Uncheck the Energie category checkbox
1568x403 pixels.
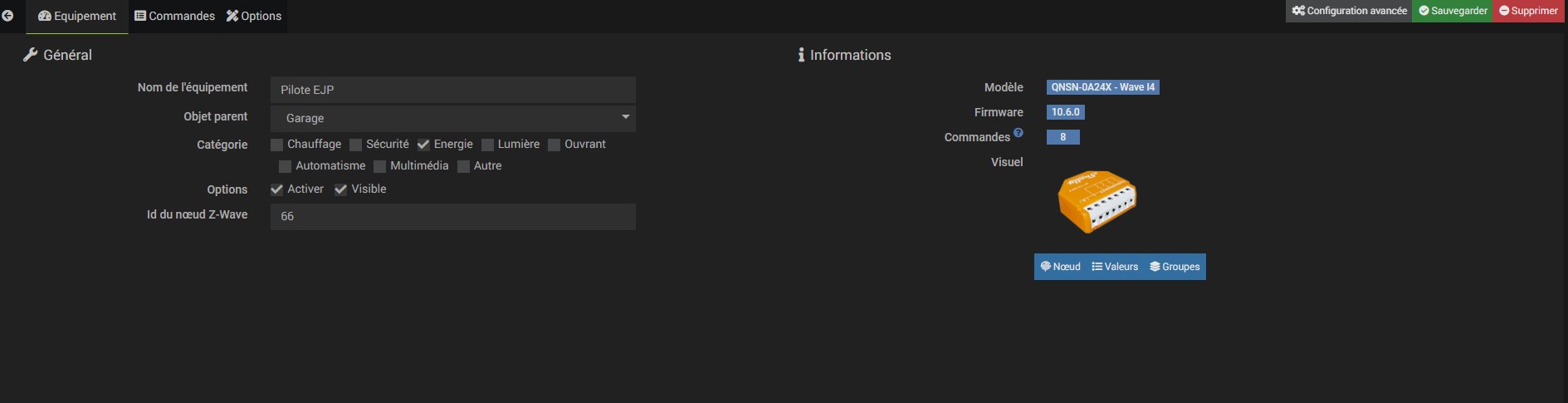(x=423, y=145)
